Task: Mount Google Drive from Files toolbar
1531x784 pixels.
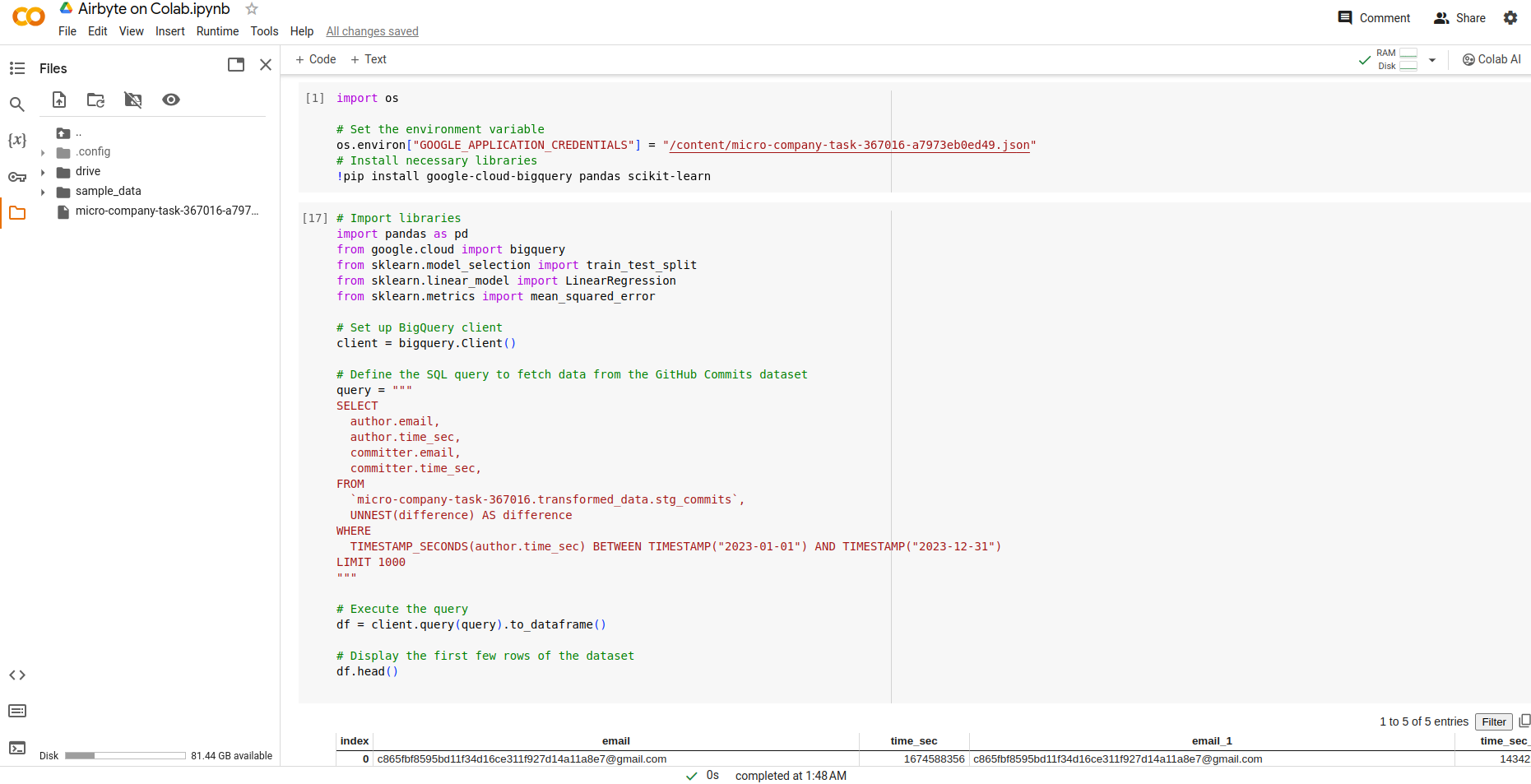Action: 132,100
